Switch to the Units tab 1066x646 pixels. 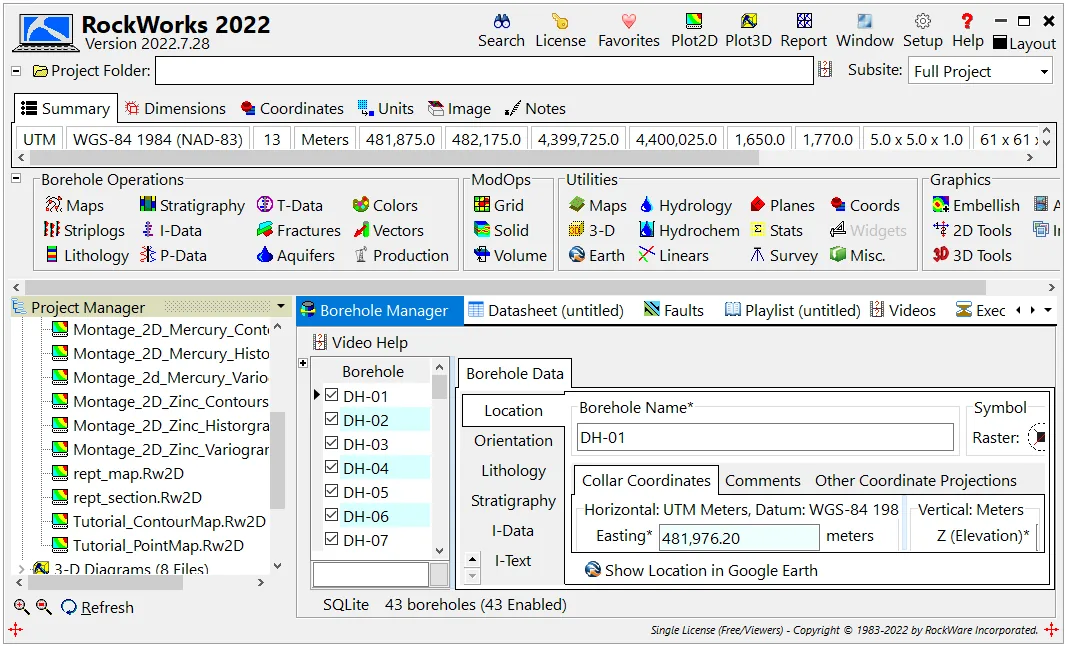[385, 109]
